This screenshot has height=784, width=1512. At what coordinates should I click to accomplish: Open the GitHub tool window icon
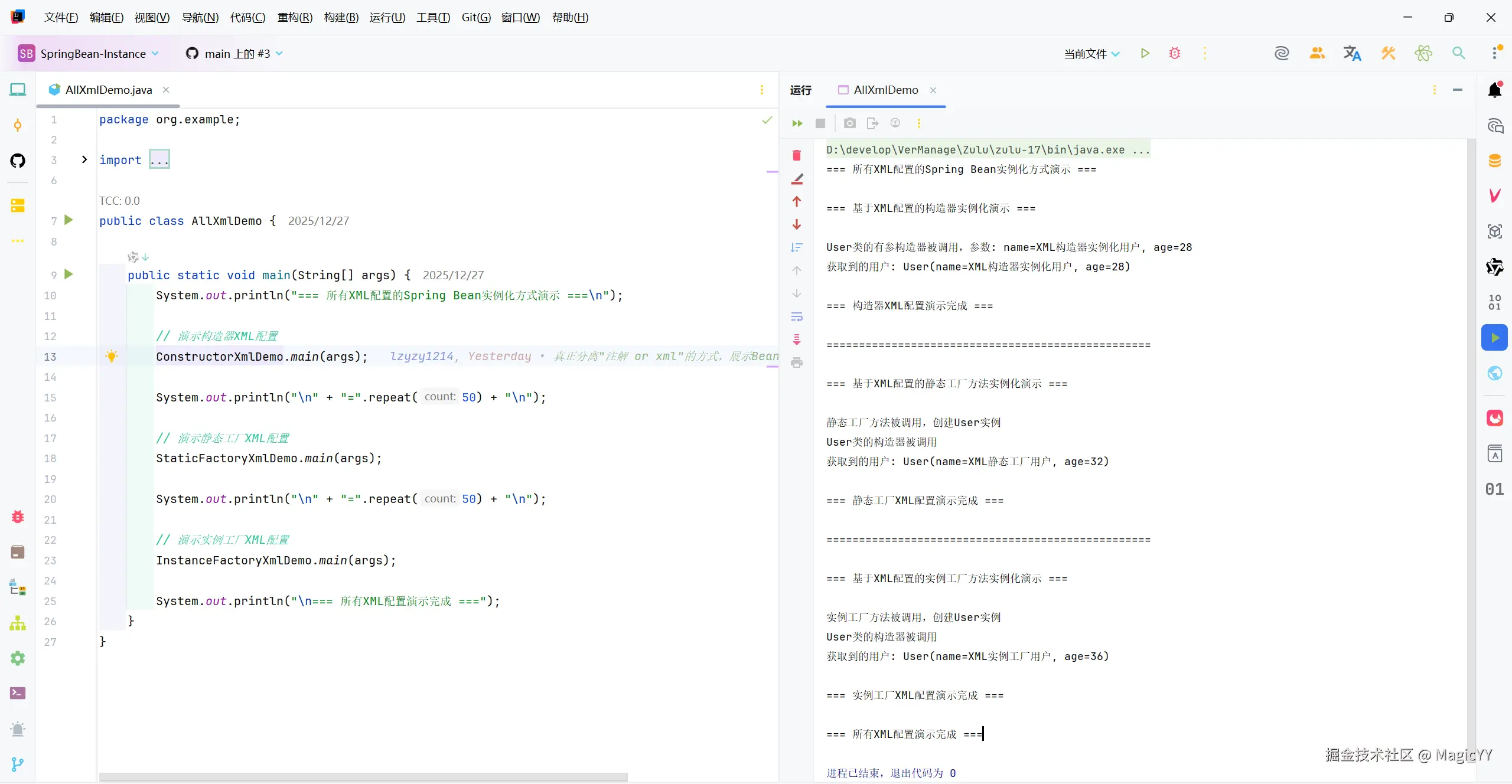[18, 161]
